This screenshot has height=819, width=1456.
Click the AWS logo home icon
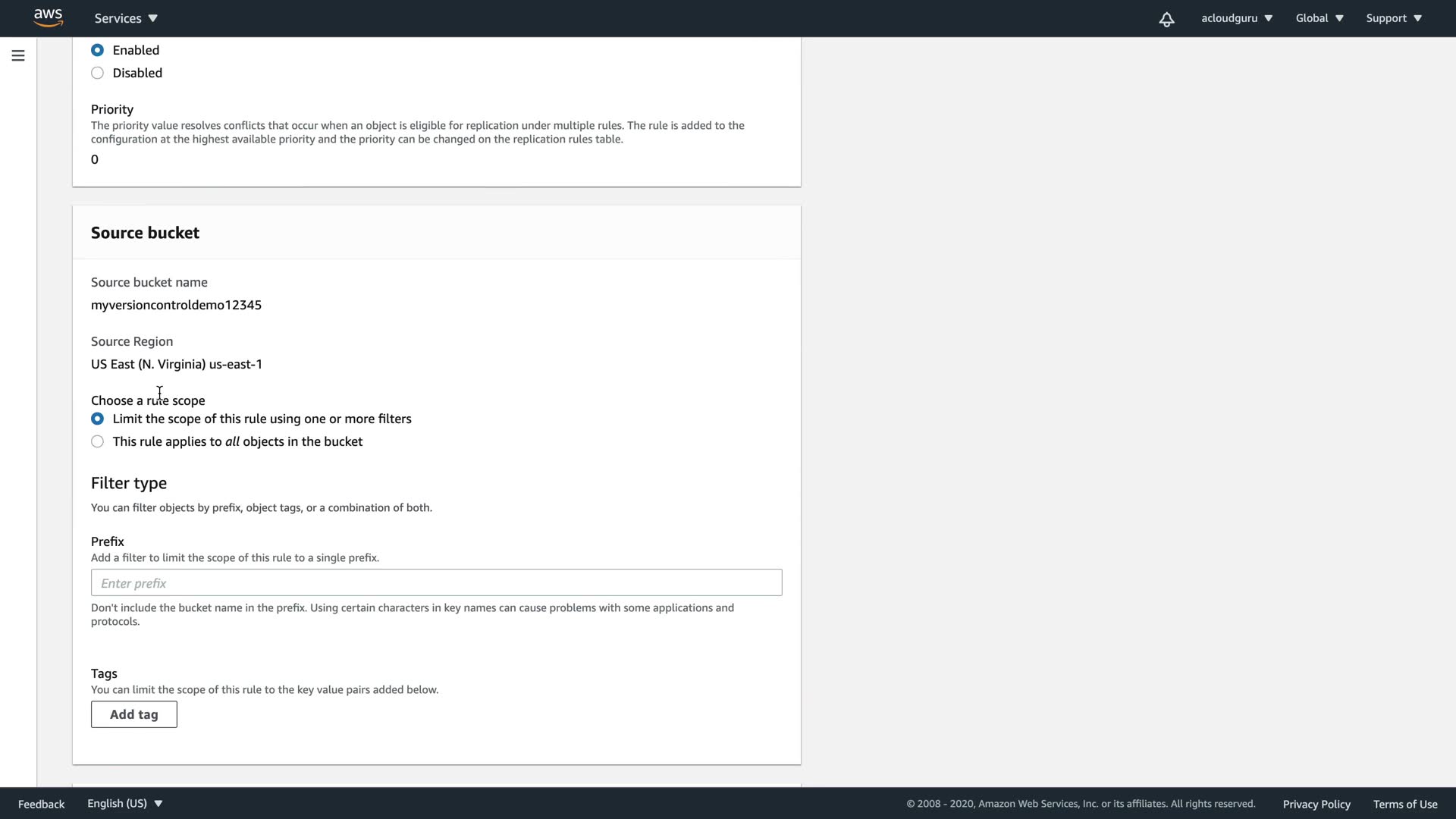pyautogui.click(x=48, y=17)
